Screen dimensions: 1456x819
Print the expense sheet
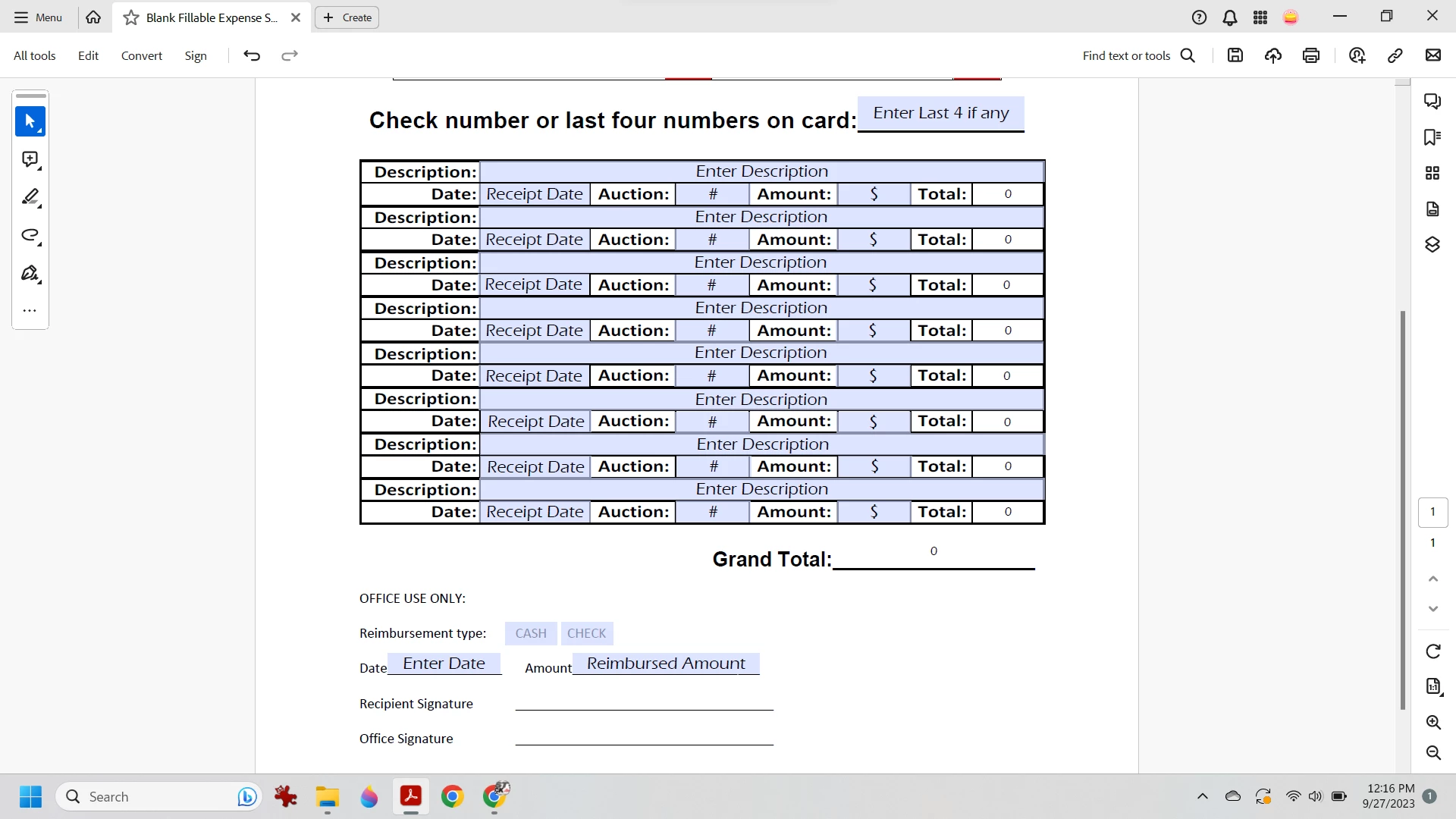pos(1311,55)
